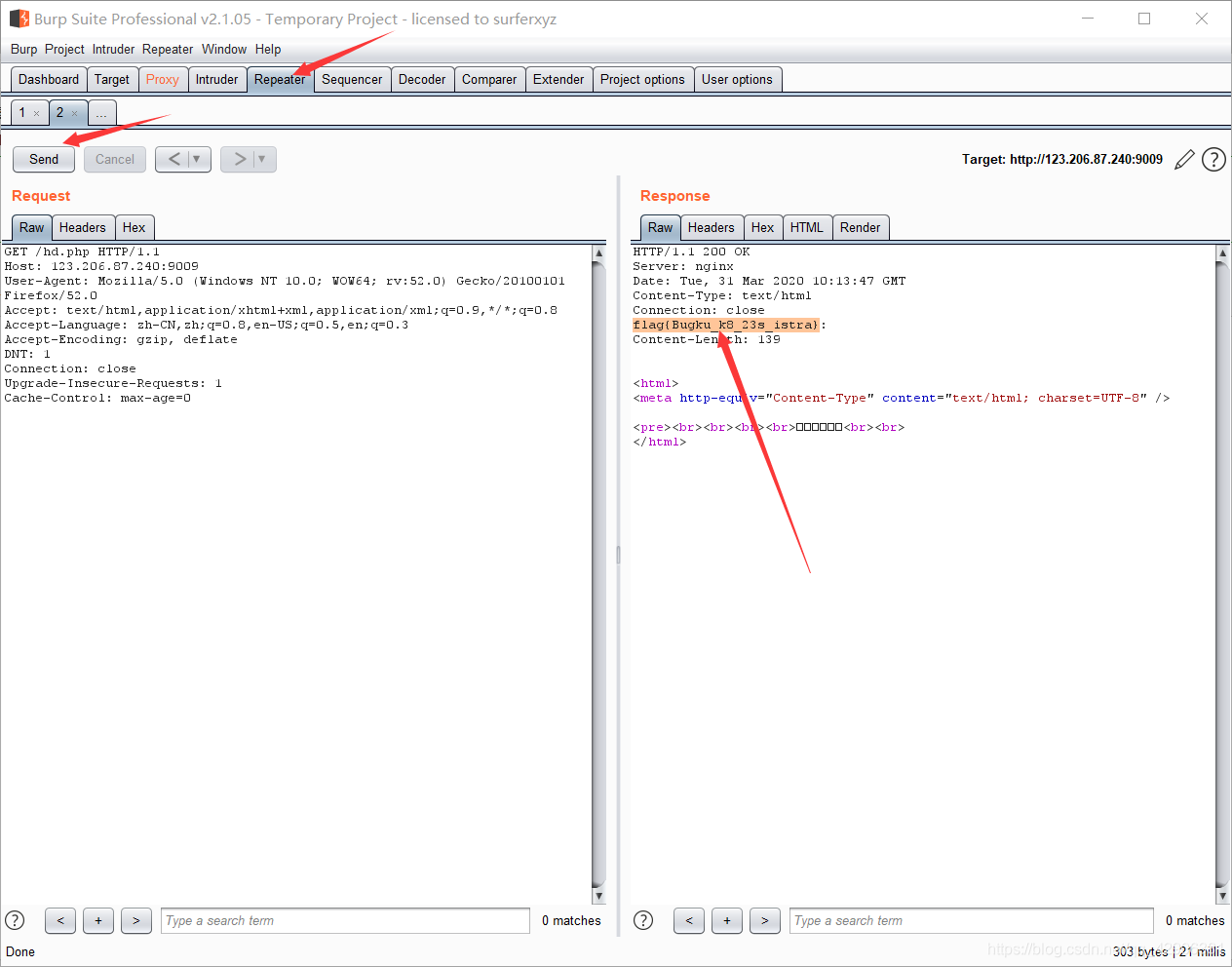
Task: Show the Response Hex view tab
Action: [763, 227]
